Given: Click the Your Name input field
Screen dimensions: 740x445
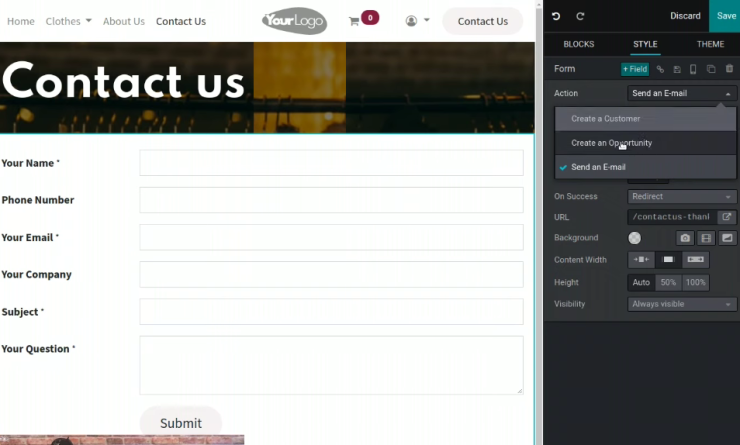Looking at the screenshot, I should [x=331, y=163].
